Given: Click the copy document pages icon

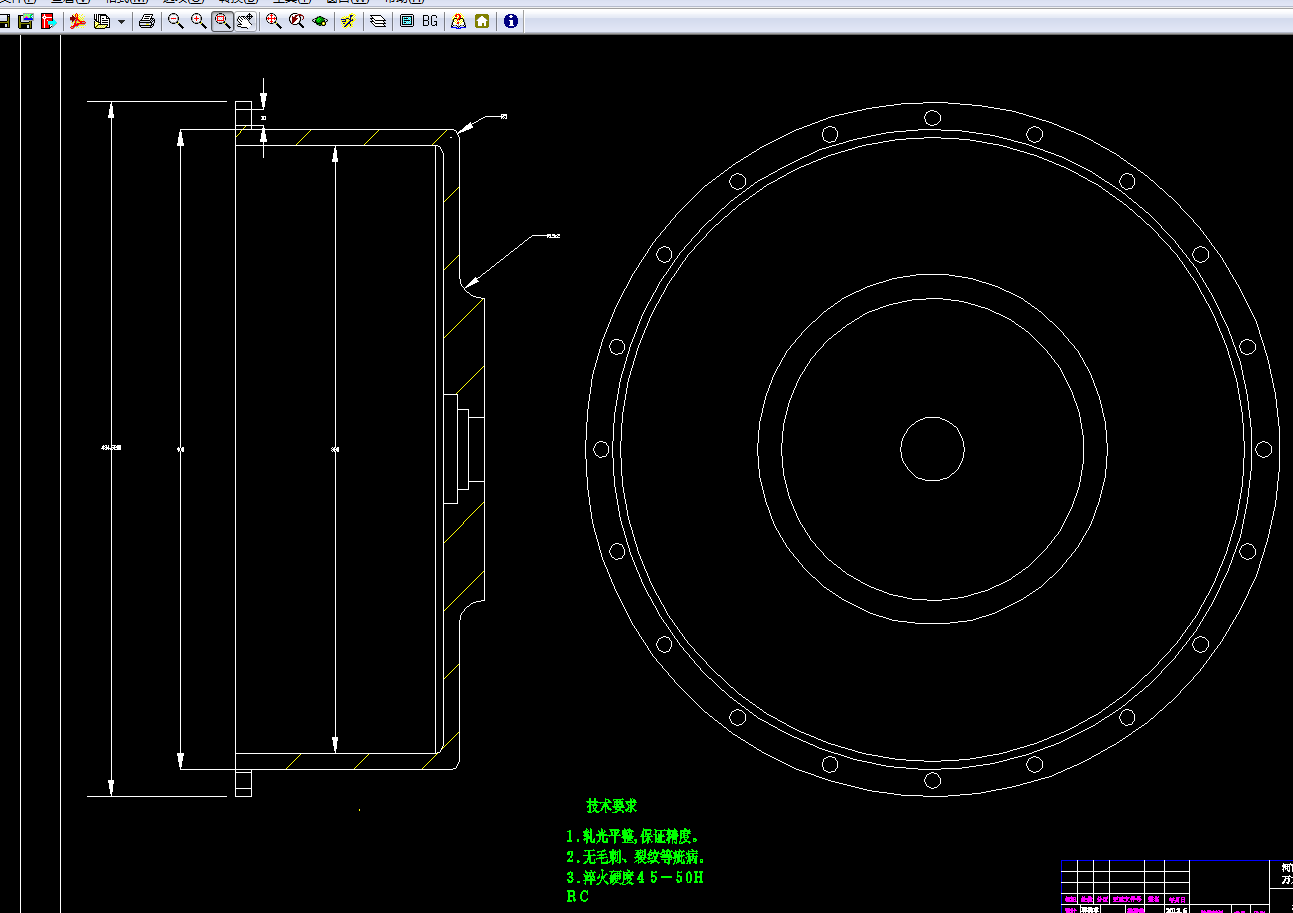Looking at the screenshot, I should (101, 21).
